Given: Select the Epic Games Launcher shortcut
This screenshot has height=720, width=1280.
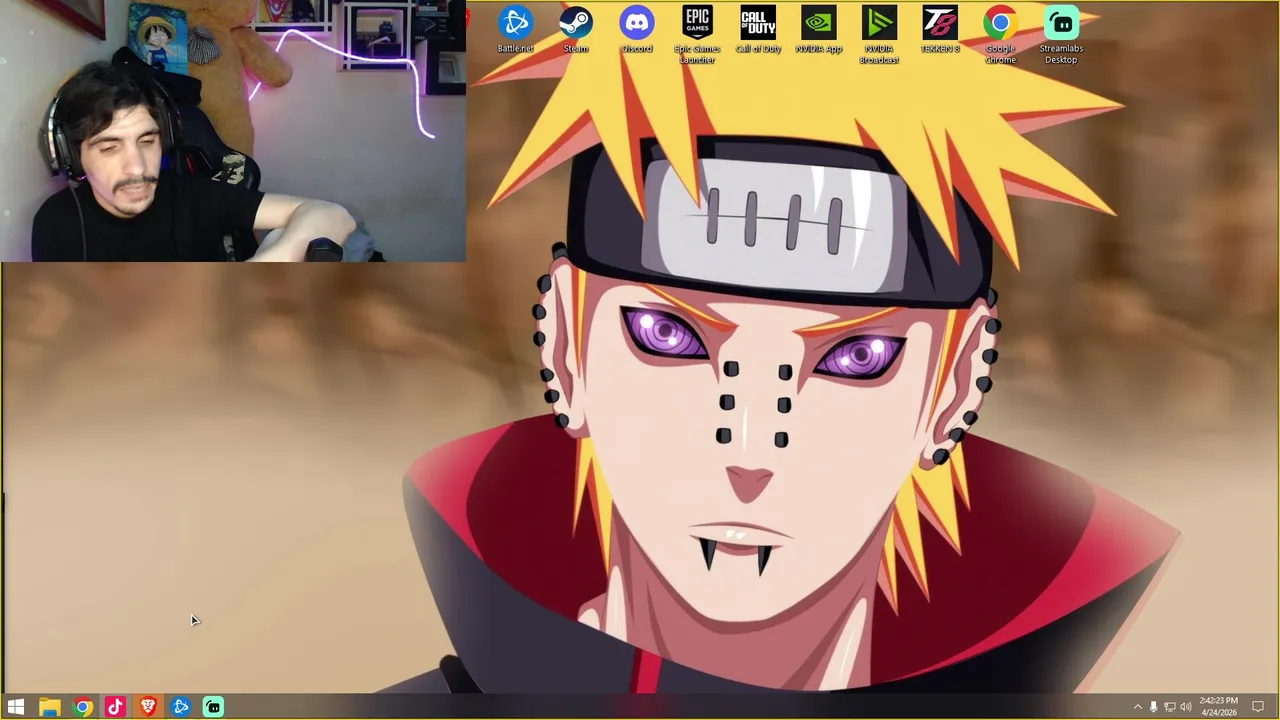Looking at the screenshot, I should tap(697, 35).
